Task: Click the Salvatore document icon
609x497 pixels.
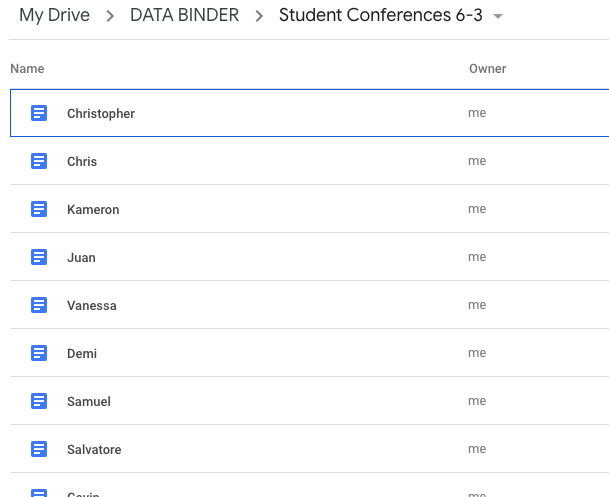Action: [x=39, y=449]
